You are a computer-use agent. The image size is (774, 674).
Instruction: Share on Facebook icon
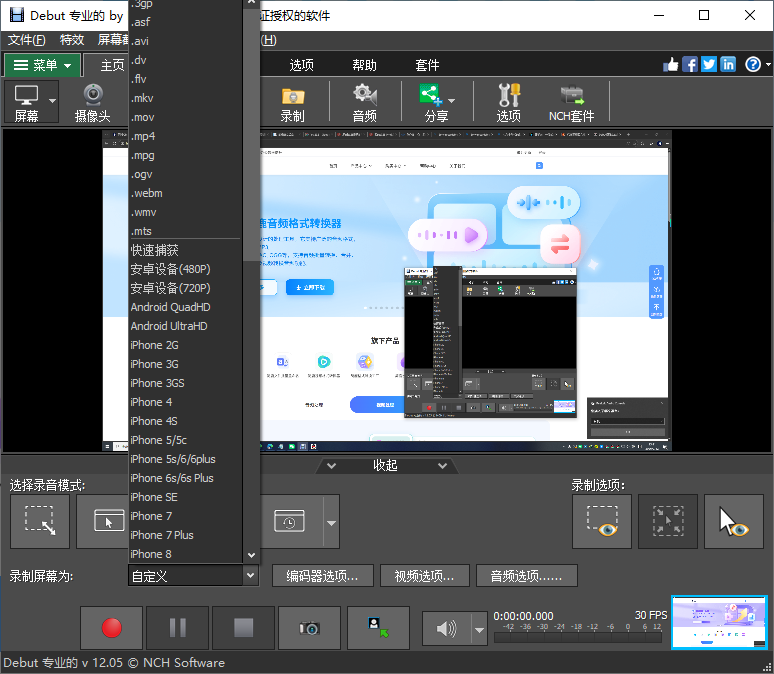(x=690, y=64)
